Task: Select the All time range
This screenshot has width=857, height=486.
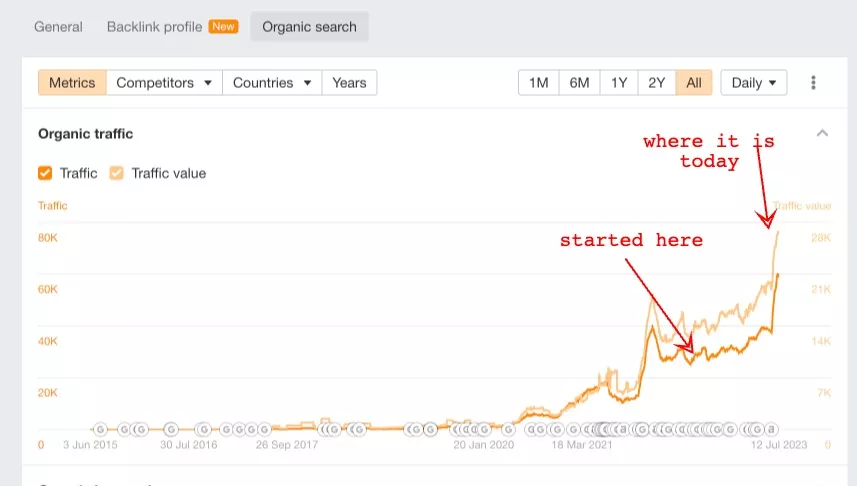Action: 694,83
